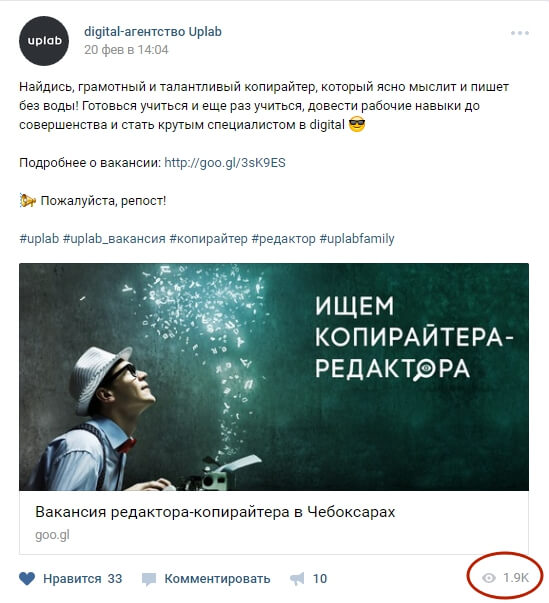Viewport: 549px width, 603px height.
Task: Click the sunglasses emoji in post text
Action: point(357,125)
